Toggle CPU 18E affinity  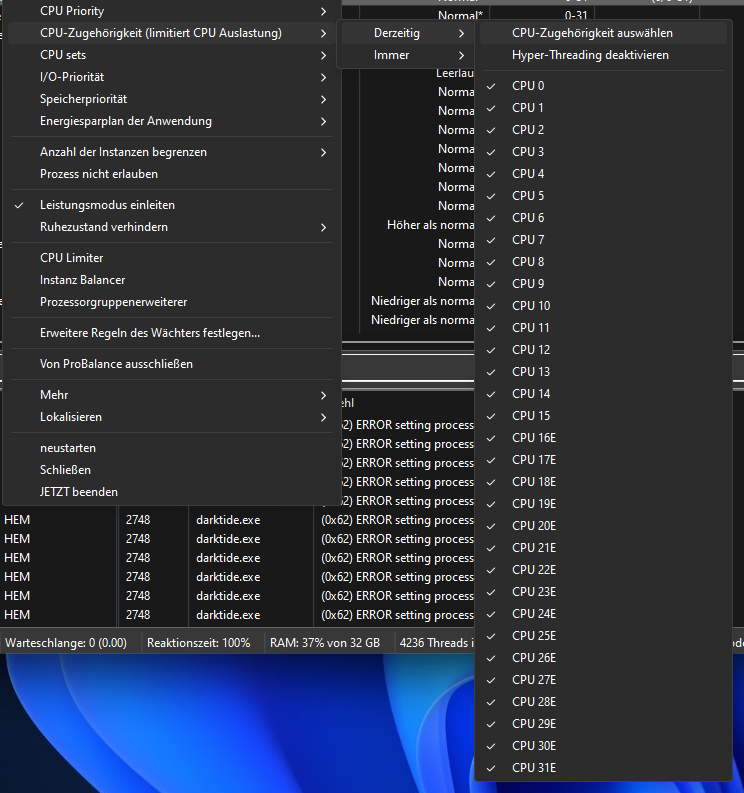coord(603,482)
